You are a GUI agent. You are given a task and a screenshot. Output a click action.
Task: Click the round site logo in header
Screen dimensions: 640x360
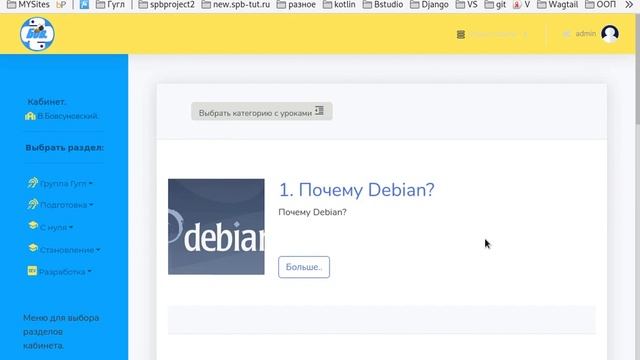[x=37, y=34]
